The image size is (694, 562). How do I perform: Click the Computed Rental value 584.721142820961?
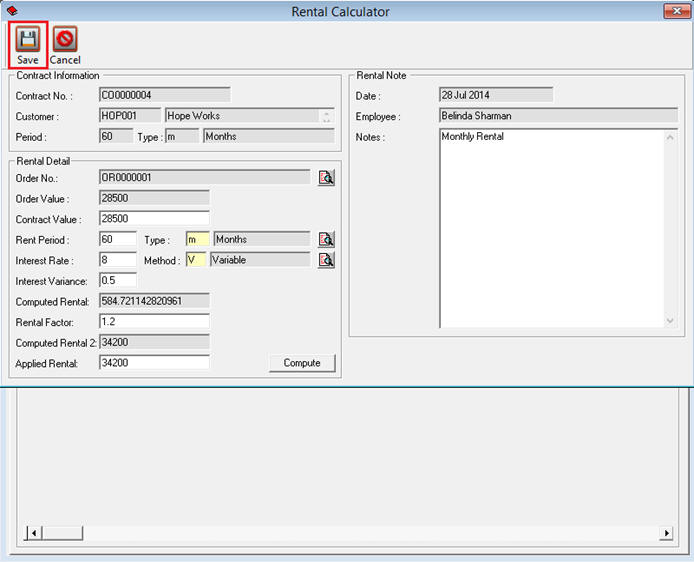[x=154, y=301]
